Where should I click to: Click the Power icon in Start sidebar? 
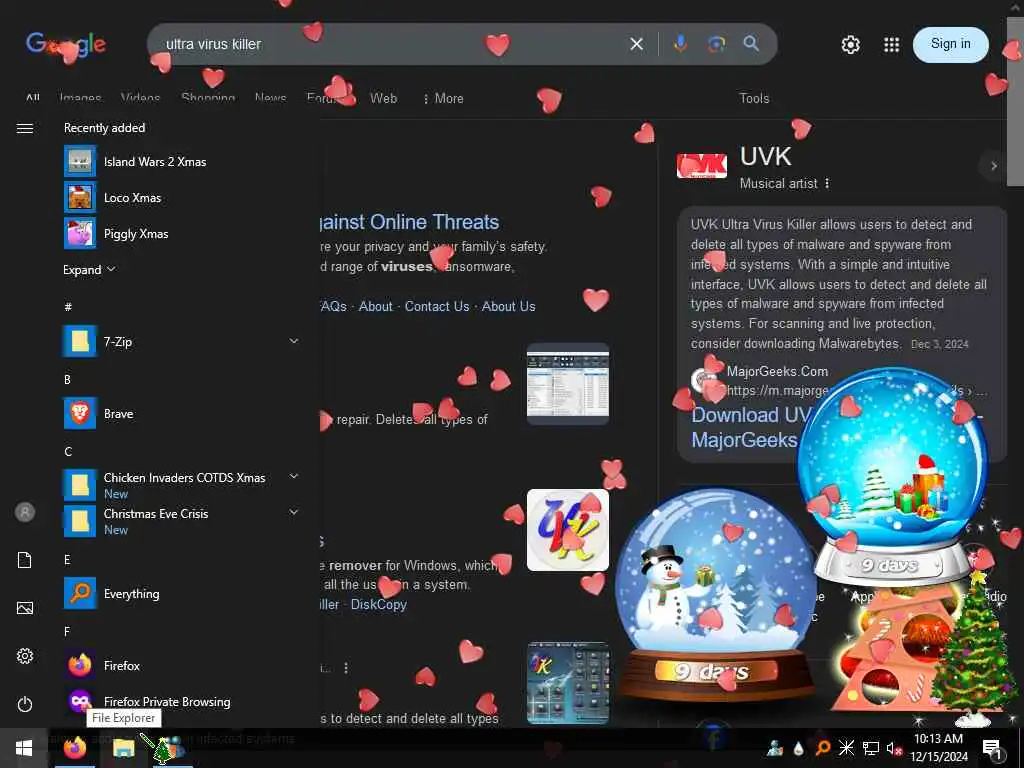(25, 704)
